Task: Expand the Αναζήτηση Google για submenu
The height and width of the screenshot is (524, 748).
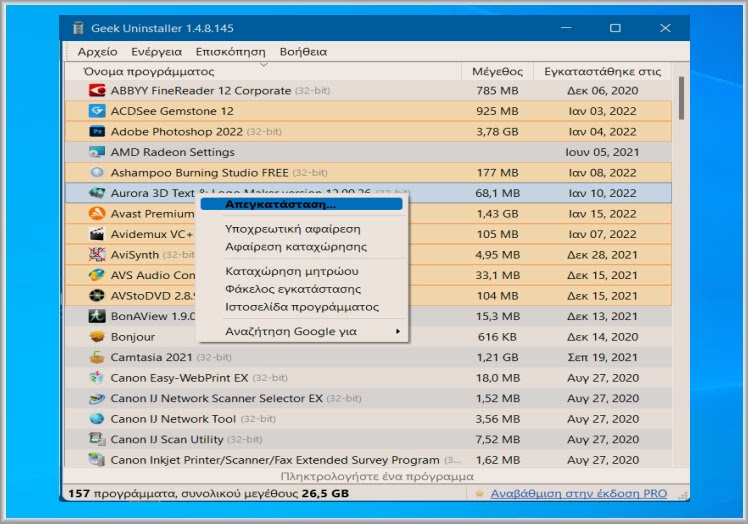Action: [301, 331]
